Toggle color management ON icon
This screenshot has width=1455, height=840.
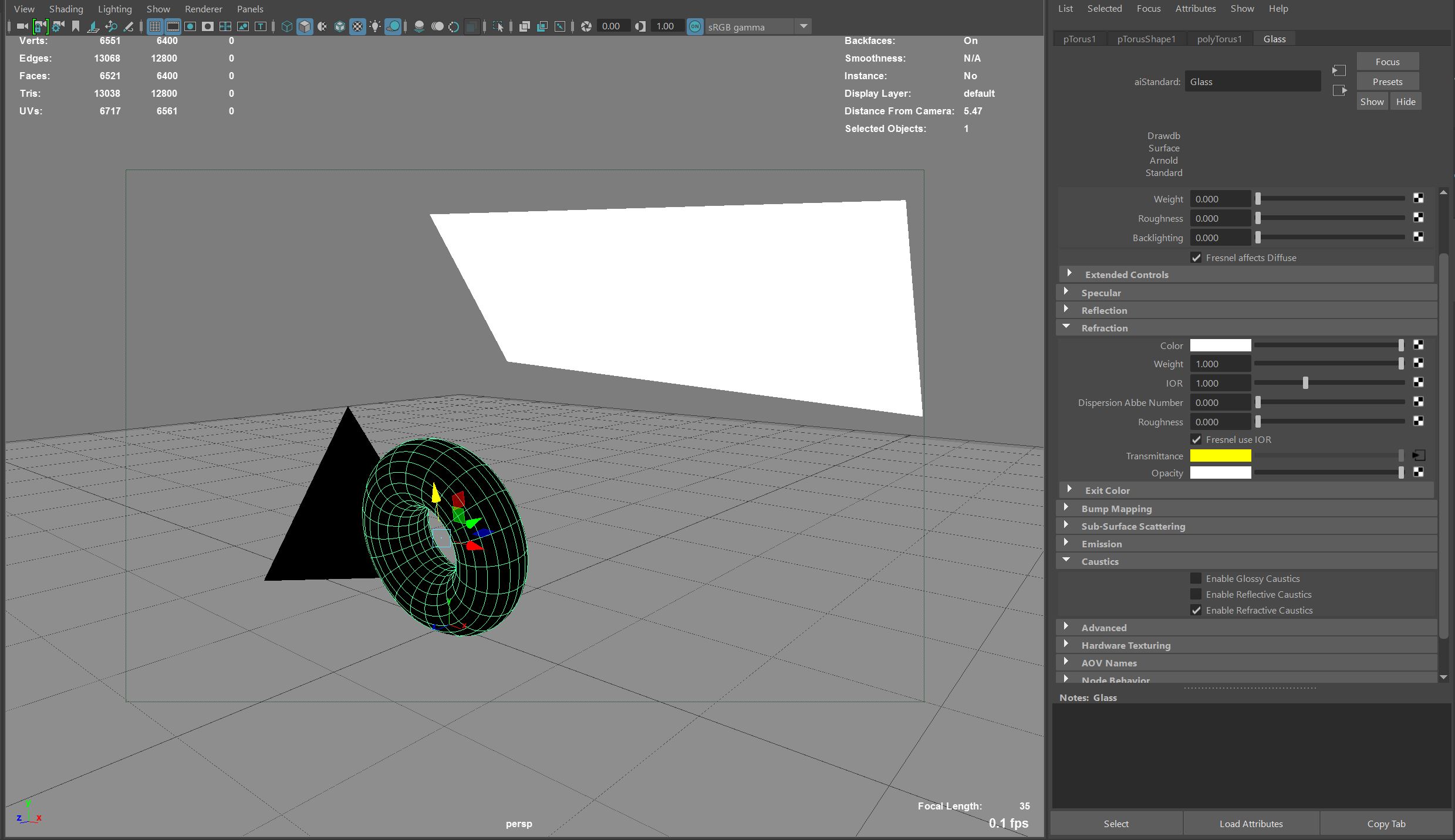coord(695,26)
